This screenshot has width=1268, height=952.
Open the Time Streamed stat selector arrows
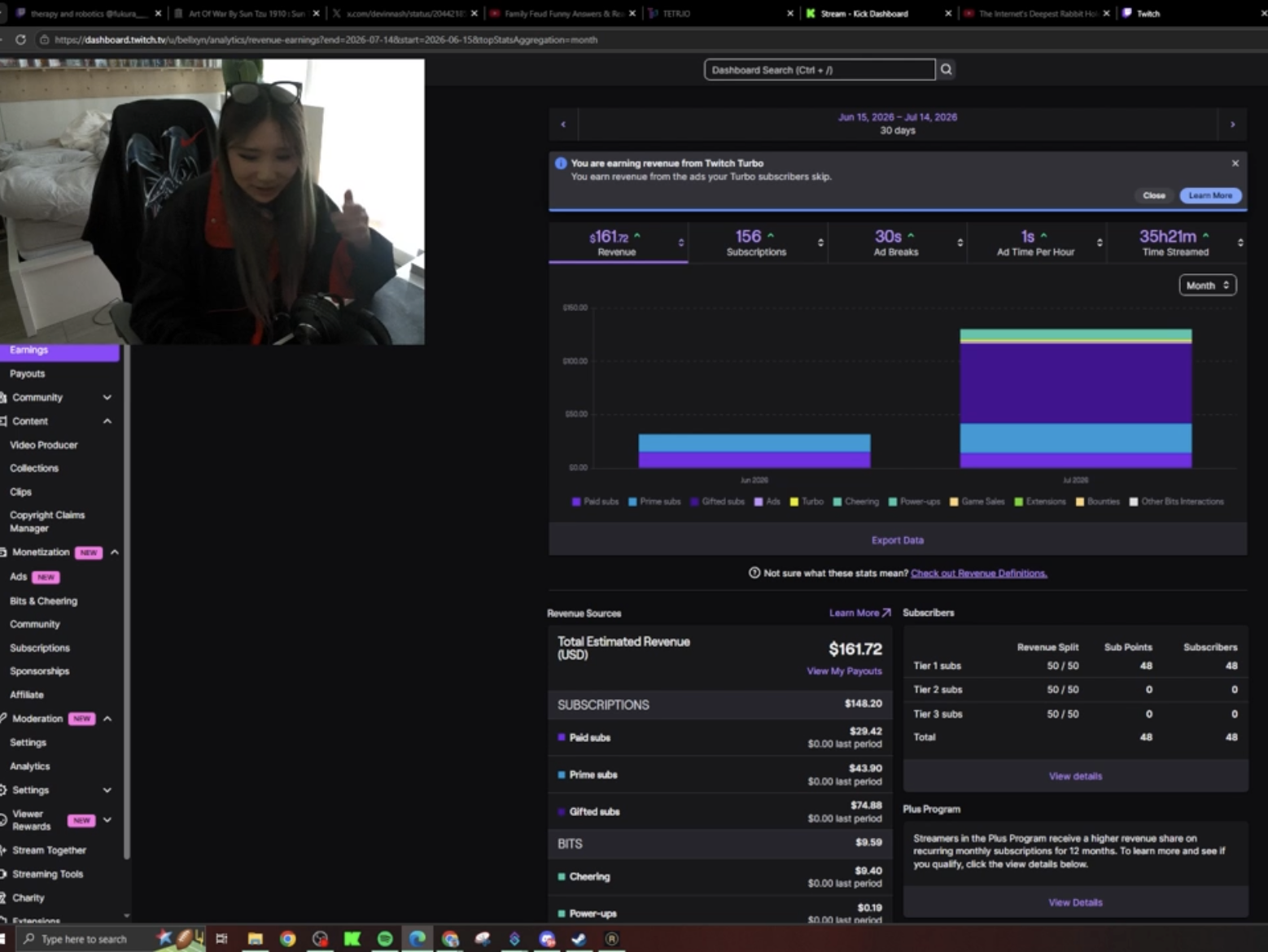coord(1240,242)
